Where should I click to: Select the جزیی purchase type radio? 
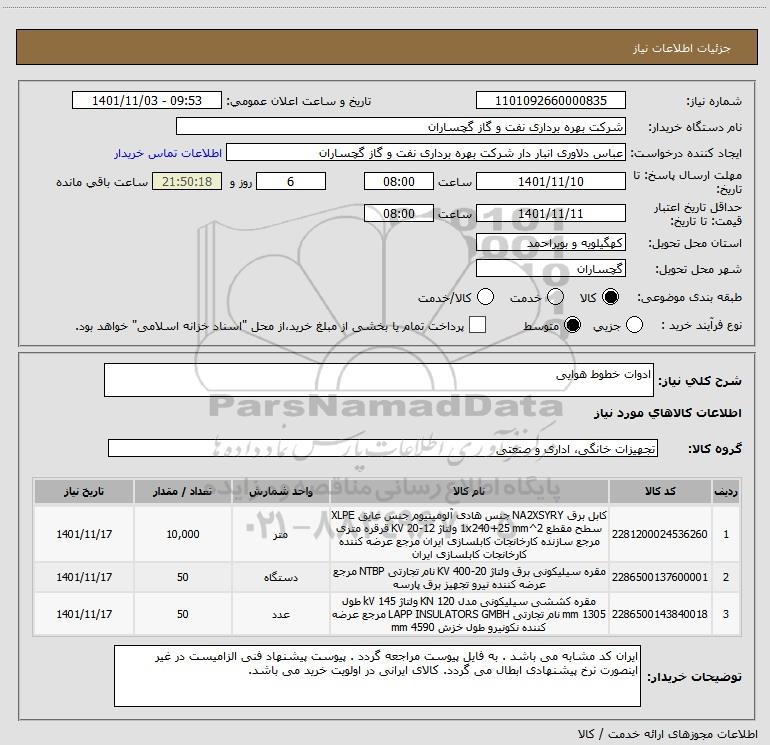point(634,325)
